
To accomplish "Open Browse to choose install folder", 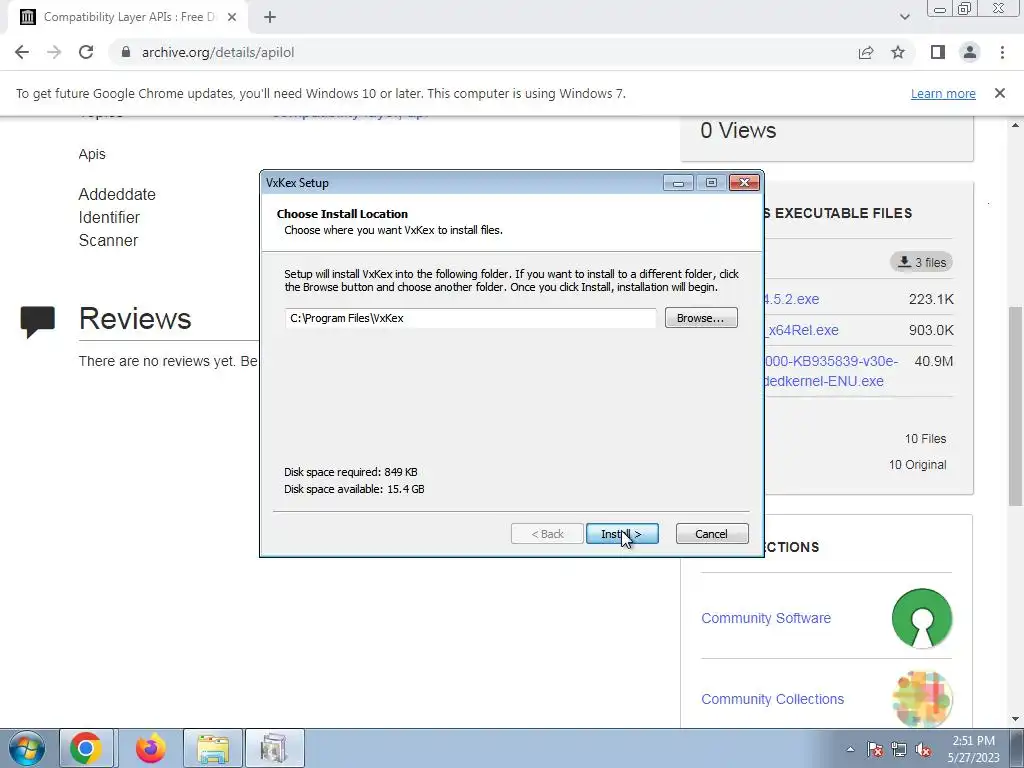I will pos(701,318).
